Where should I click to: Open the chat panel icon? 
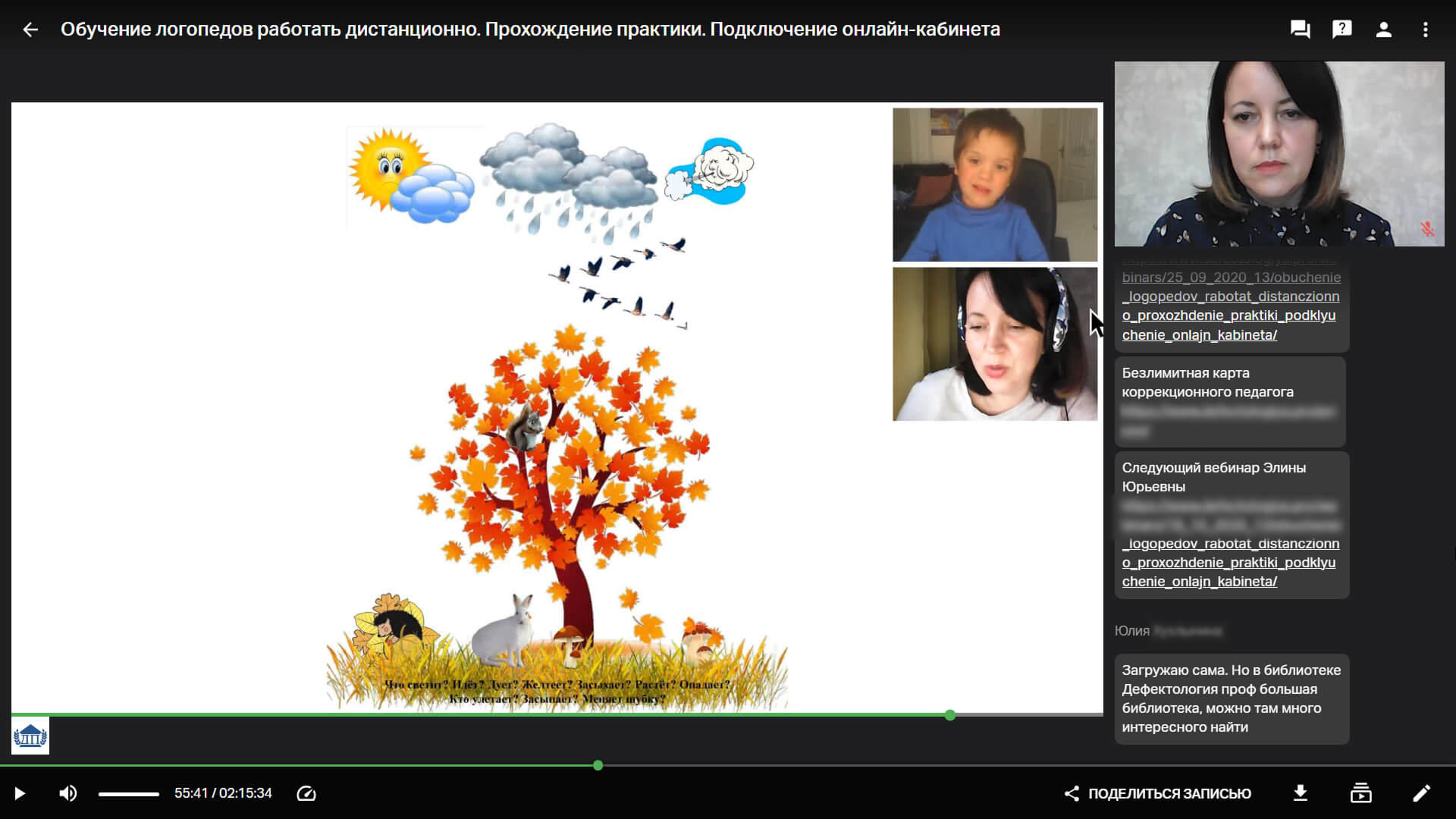point(1301,30)
